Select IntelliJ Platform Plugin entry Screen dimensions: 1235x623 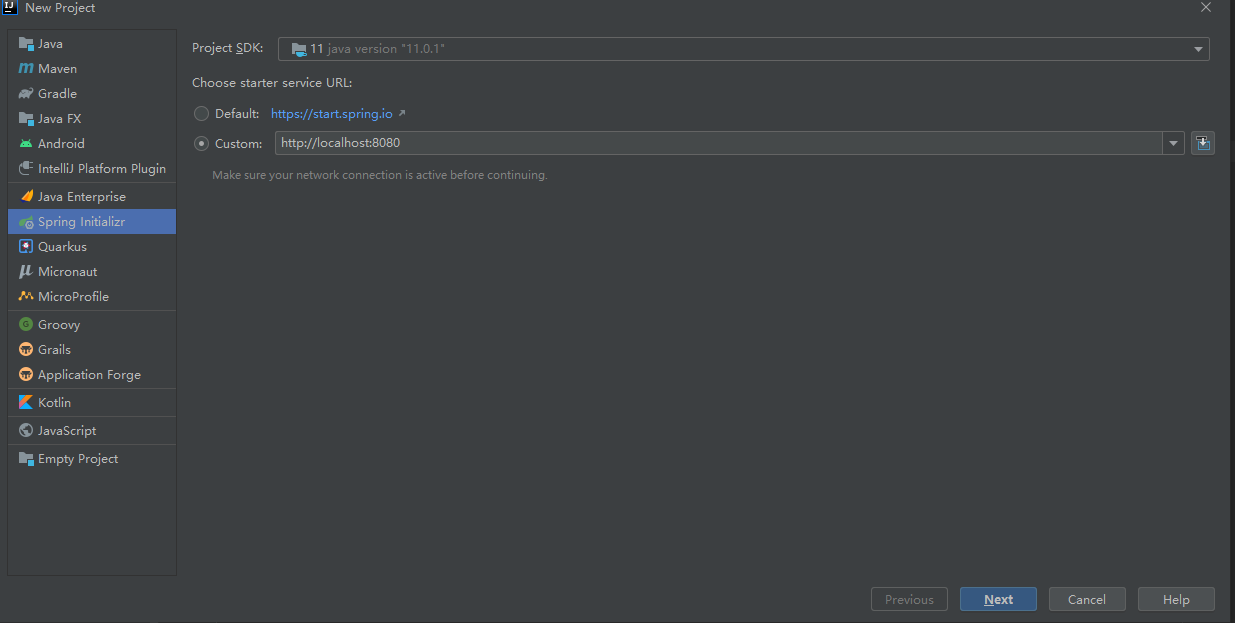pos(92,169)
